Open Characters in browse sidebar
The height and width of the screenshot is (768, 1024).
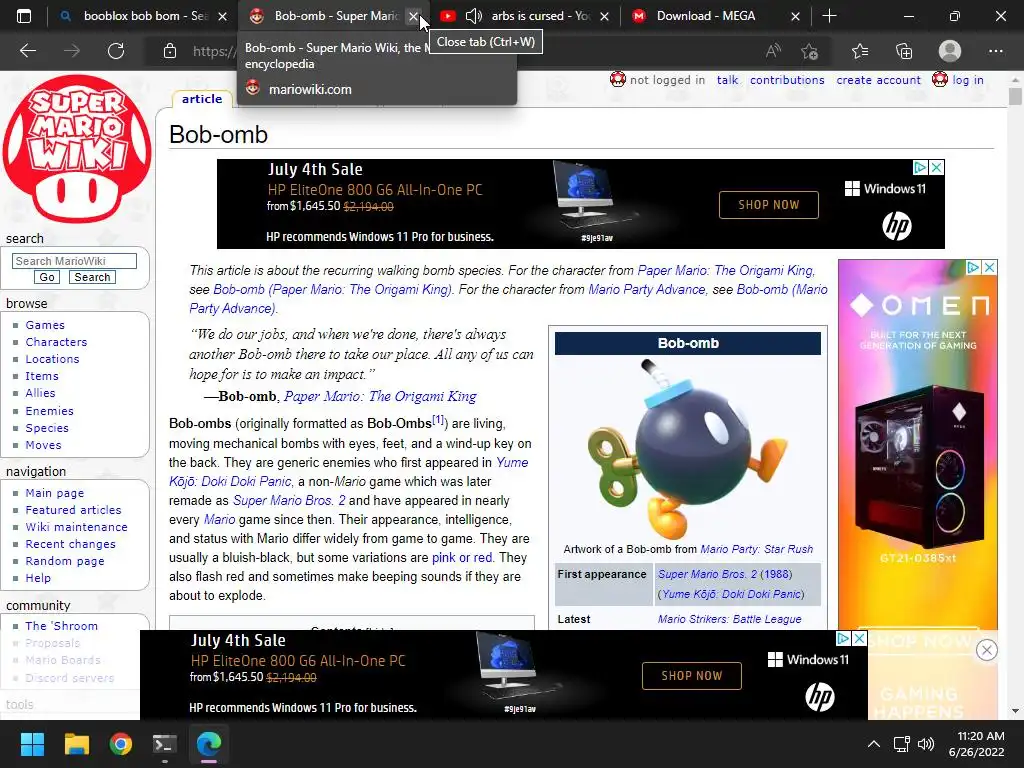pos(56,342)
